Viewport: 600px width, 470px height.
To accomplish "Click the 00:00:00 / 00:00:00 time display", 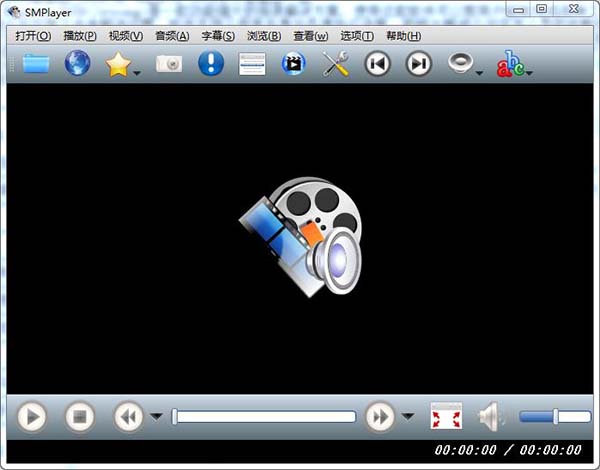I will pos(508,450).
